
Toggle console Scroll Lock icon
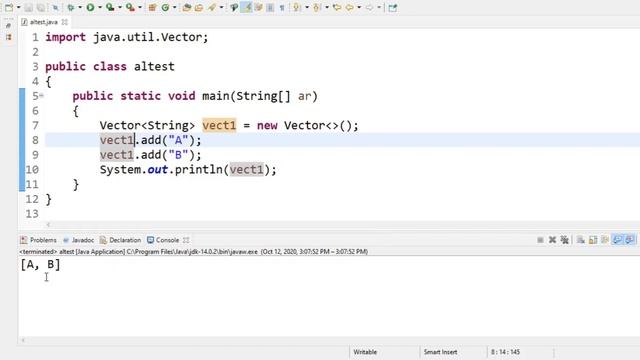click(x=593, y=240)
